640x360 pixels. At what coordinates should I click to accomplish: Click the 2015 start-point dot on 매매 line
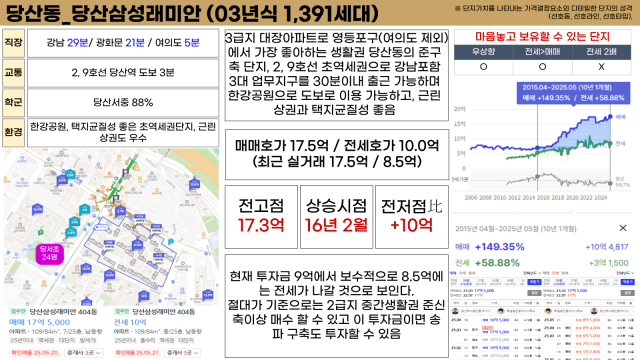coord(538,148)
